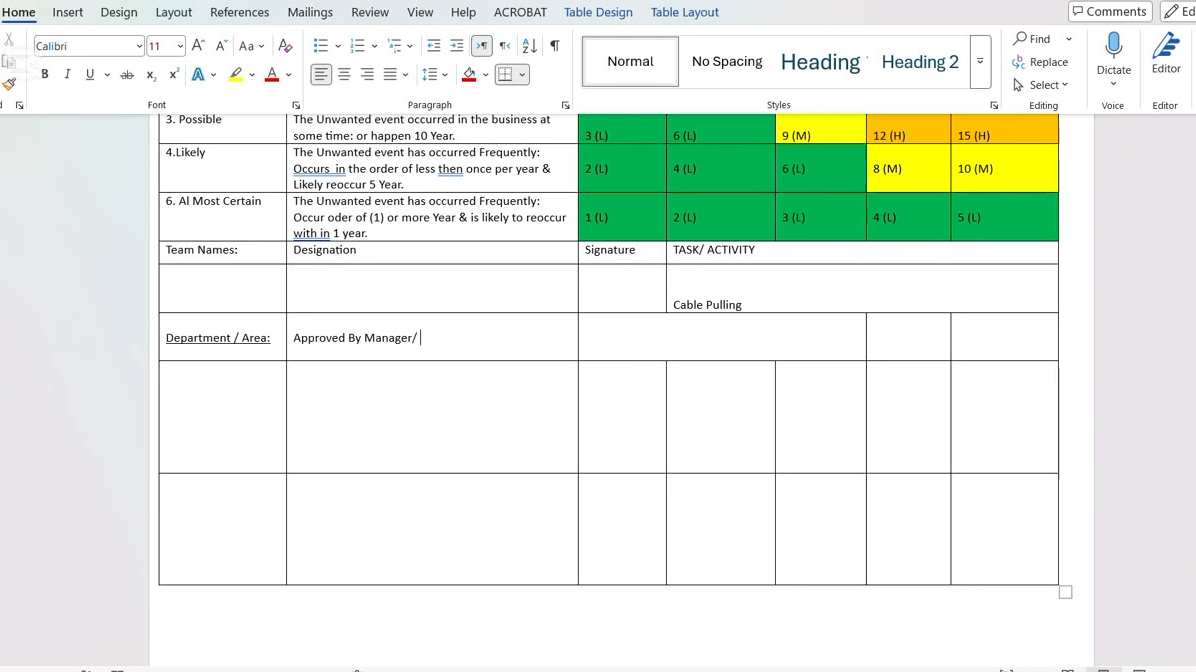
Task: Increase paragraph indent
Action: coord(456,46)
